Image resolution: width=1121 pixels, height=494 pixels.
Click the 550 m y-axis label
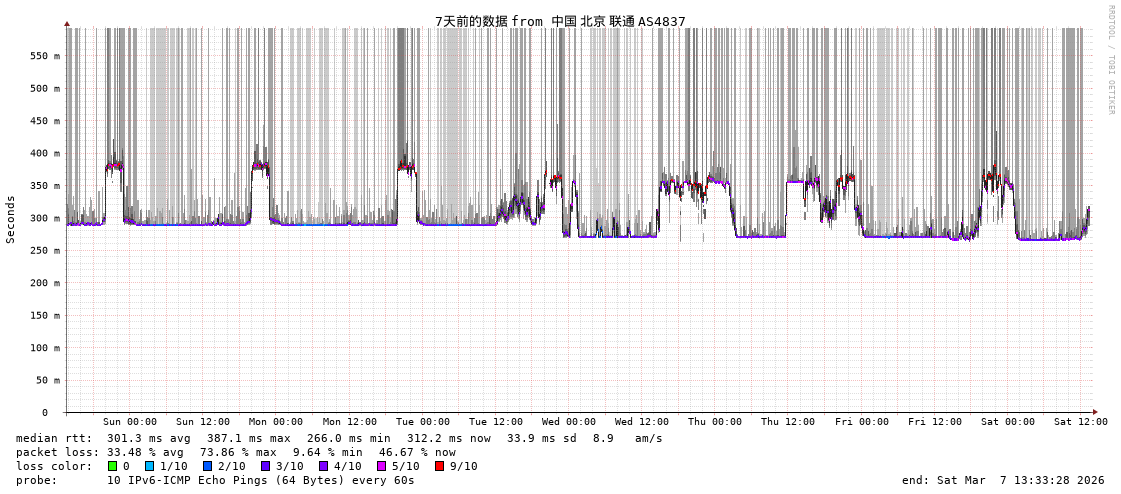[x=43, y=56]
